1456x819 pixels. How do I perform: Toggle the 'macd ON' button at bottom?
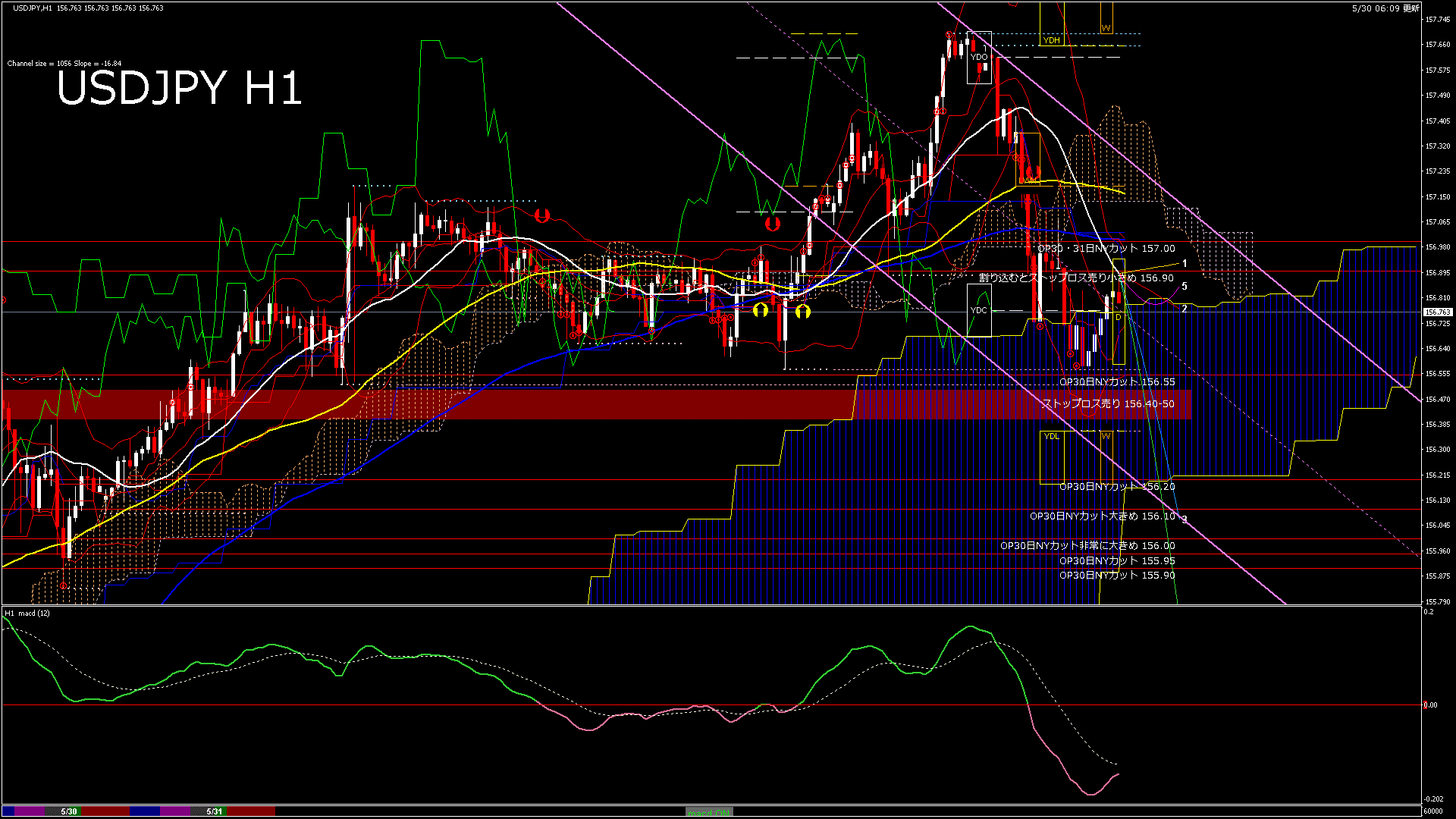click(709, 812)
